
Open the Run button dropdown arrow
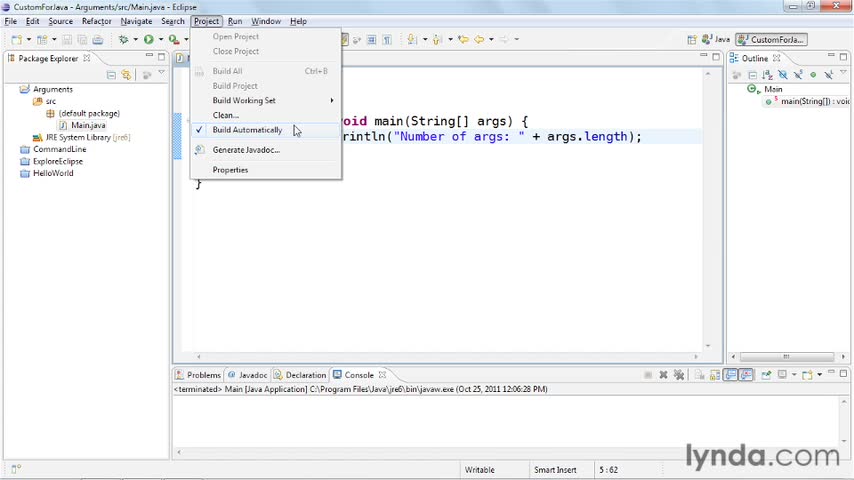point(160,40)
